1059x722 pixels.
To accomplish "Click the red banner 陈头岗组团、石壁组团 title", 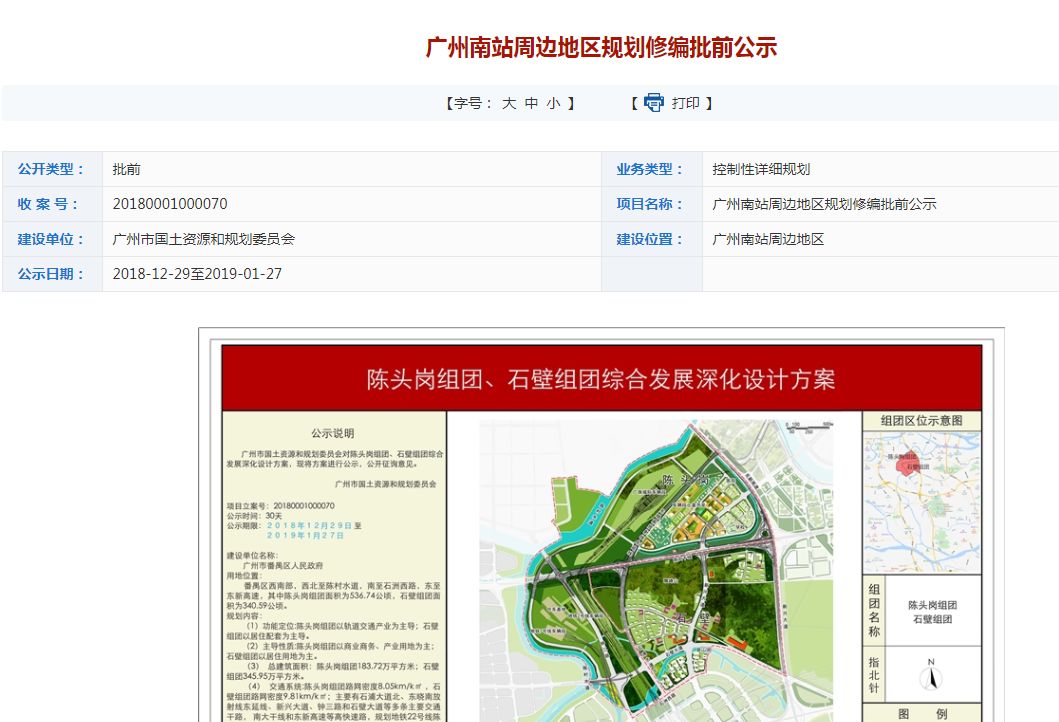I will (601, 379).
